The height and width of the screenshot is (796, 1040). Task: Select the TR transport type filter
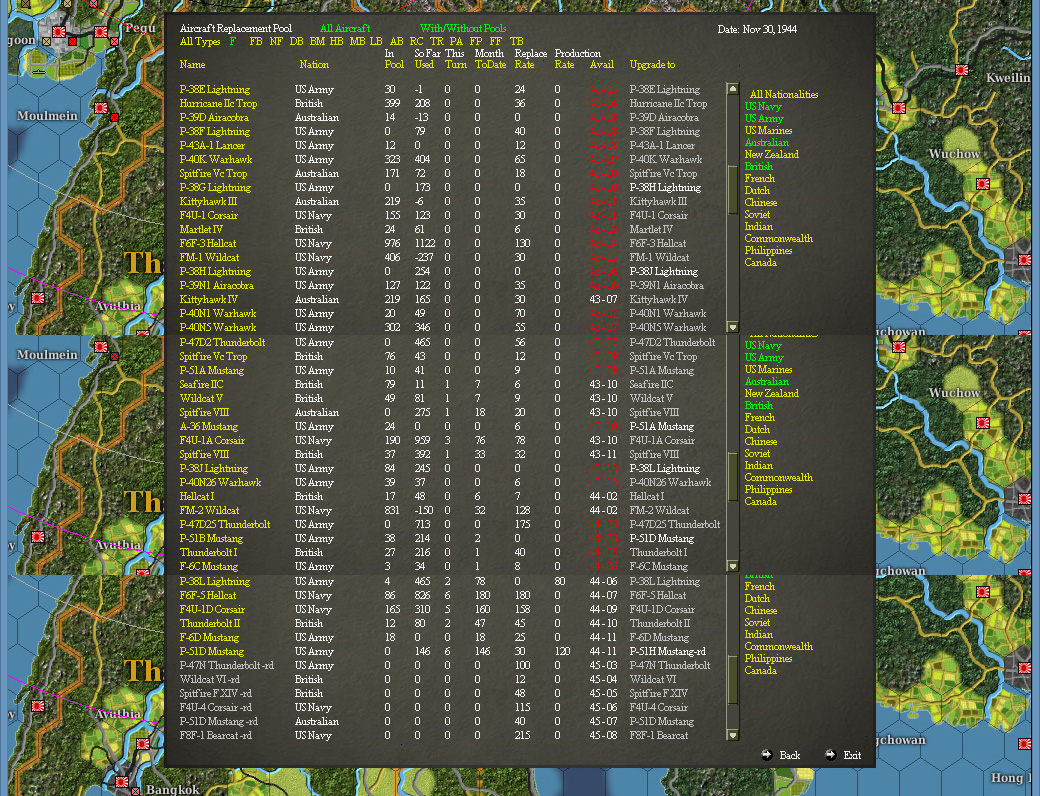pos(436,41)
